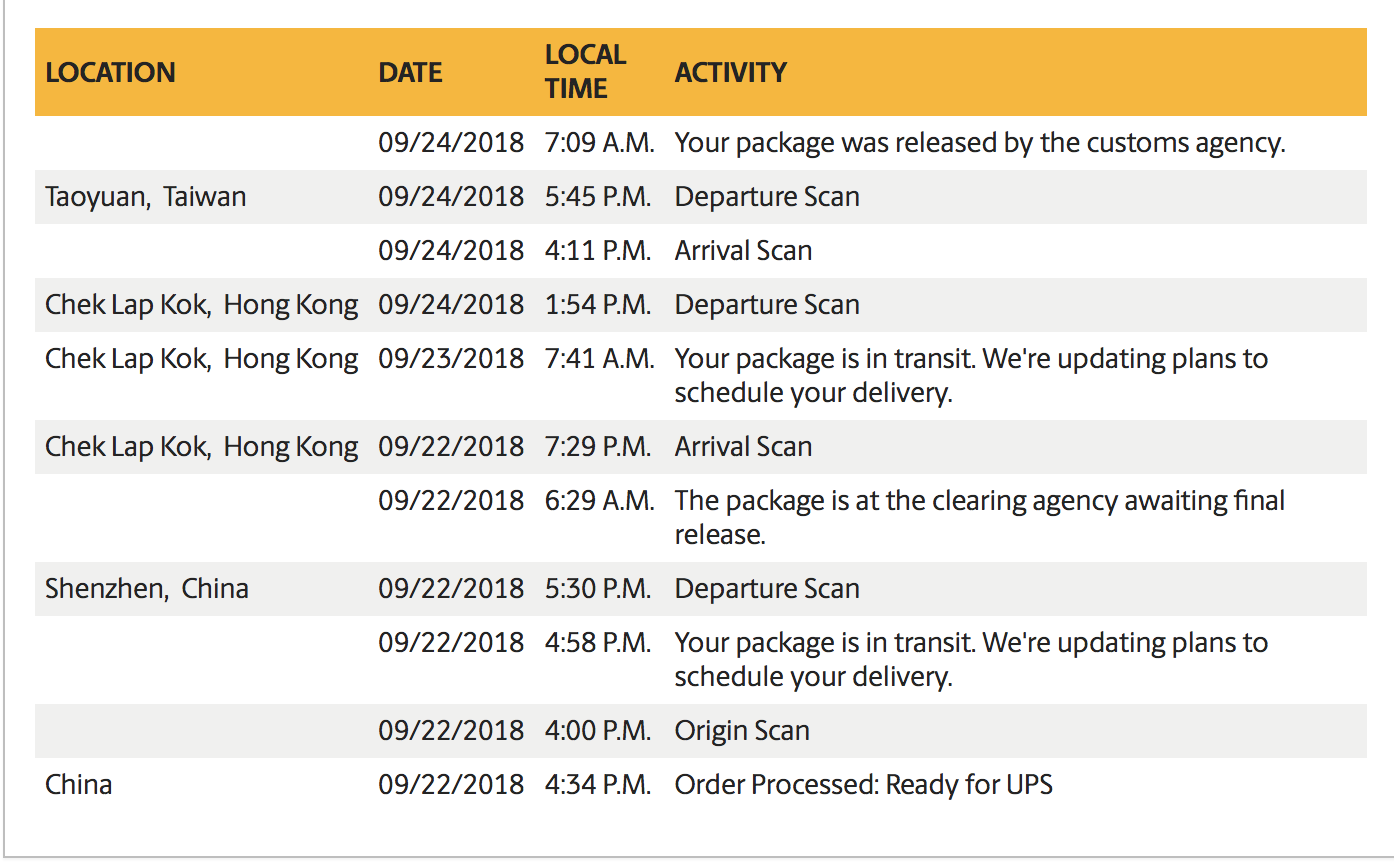Select Arrival Scan in the 7:29 P.M. row
The image size is (1394, 862).
coord(743,447)
